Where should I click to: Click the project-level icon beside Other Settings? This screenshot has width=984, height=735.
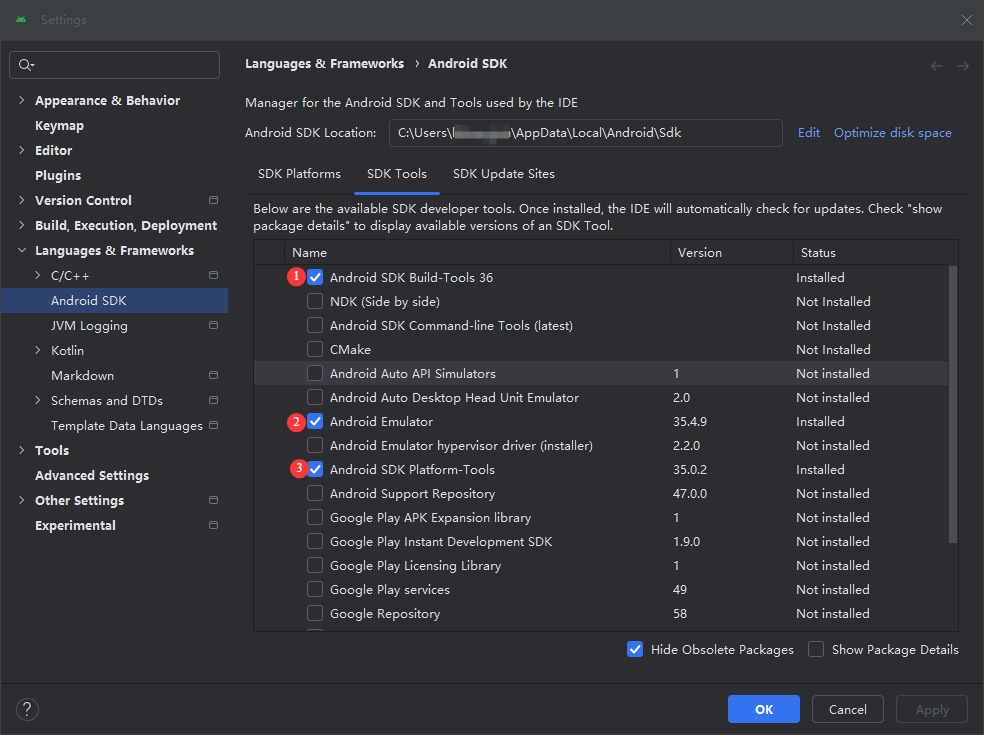[x=213, y=500]
